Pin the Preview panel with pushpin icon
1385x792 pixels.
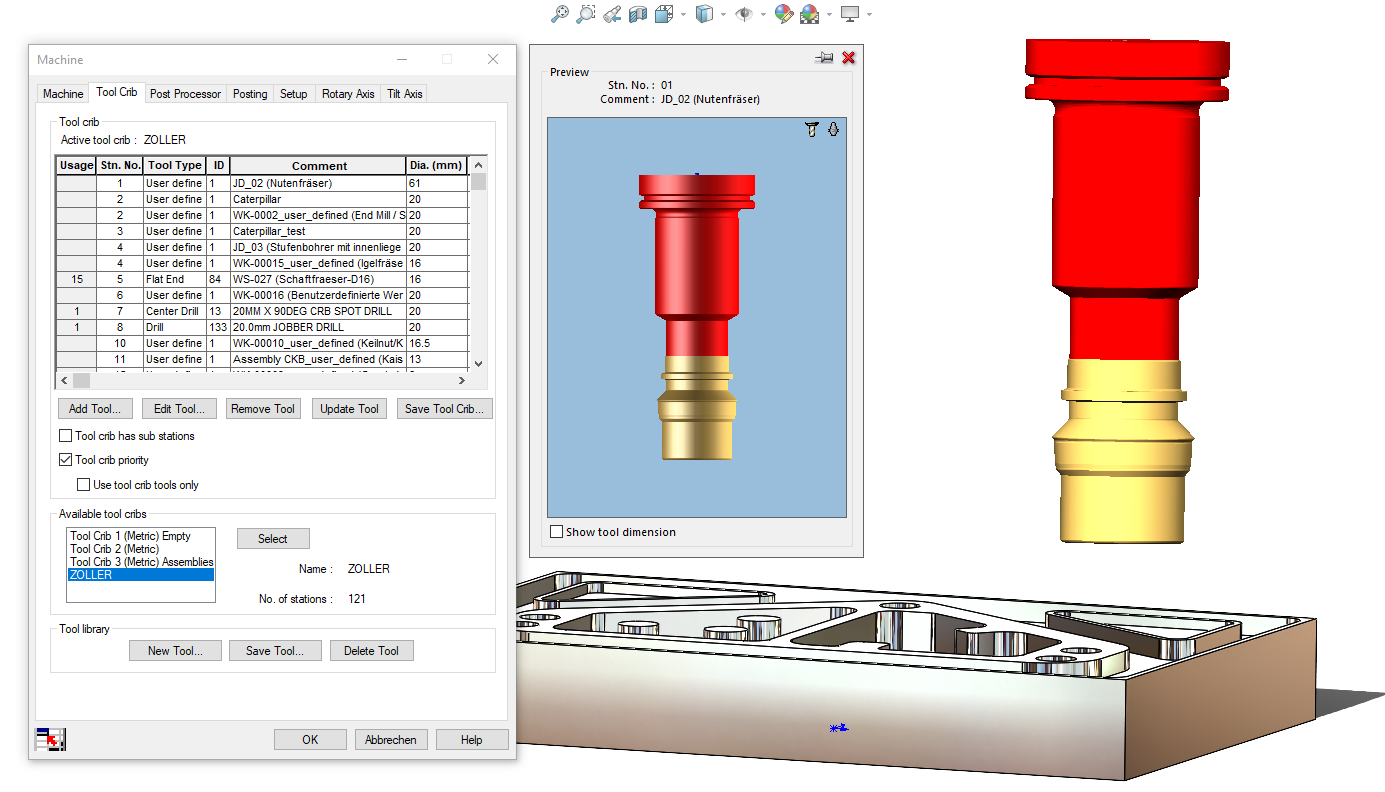pyautogui.click(x=824, y=58)
